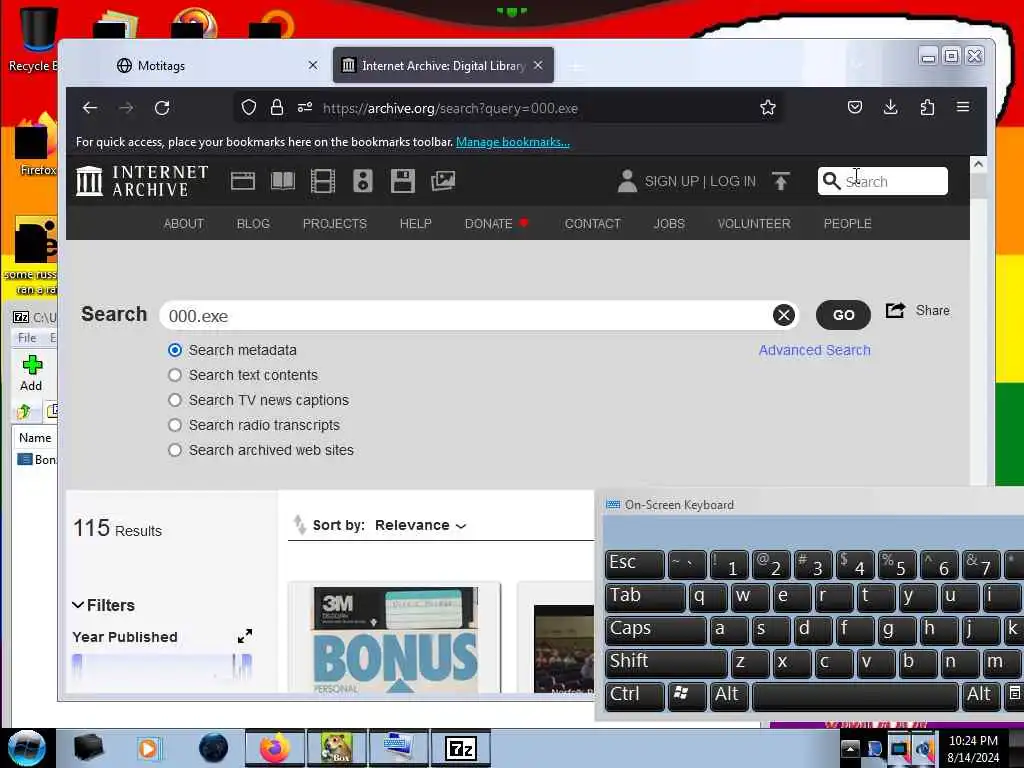The image size is (1024, 768).
Task: Open BLOG in the Archive navigation
Action: tap(253, 223)
